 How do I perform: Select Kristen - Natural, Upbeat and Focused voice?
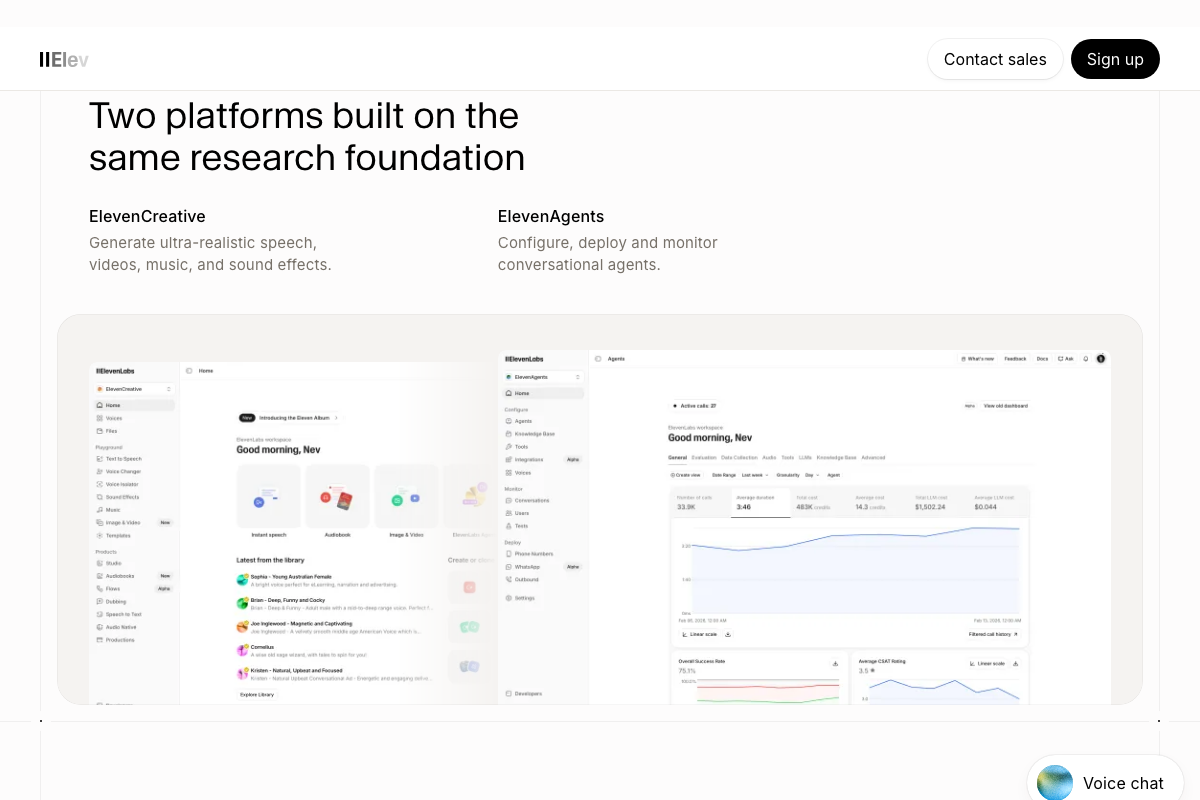coord(334,674)
